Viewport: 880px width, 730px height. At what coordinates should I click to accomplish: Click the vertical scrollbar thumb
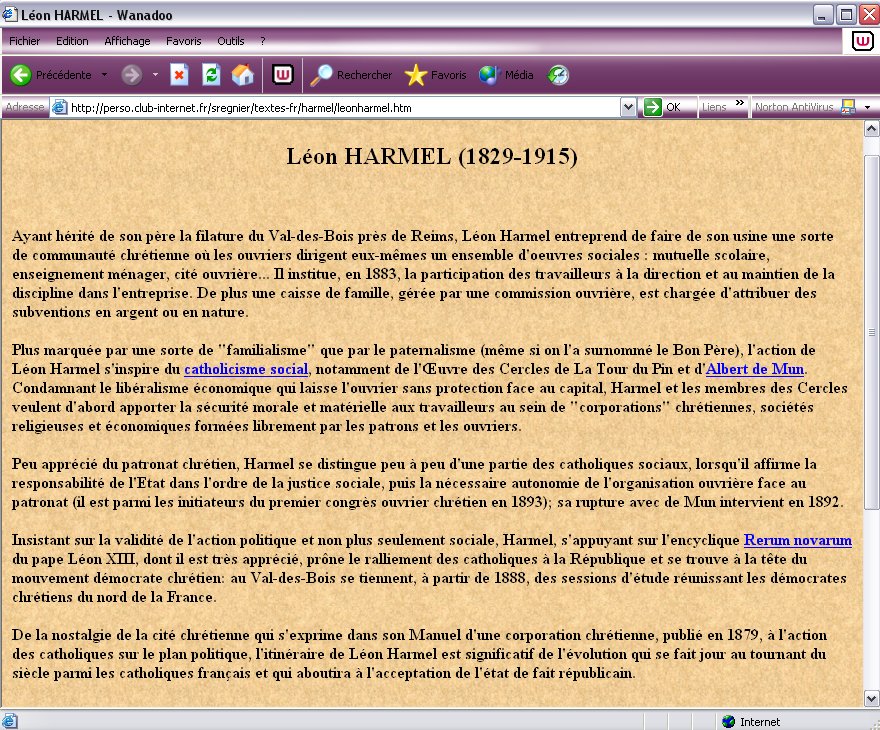pos(872,332)
